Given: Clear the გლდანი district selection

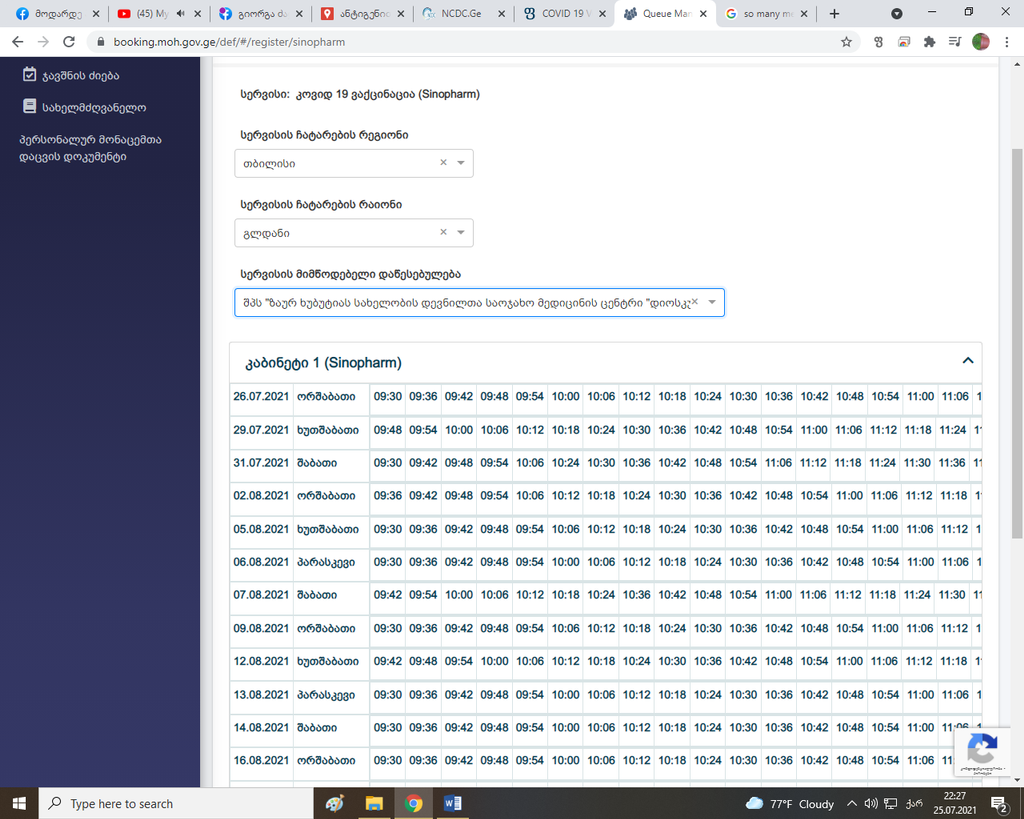Looking at the screenshot, I should coord(443,232).
